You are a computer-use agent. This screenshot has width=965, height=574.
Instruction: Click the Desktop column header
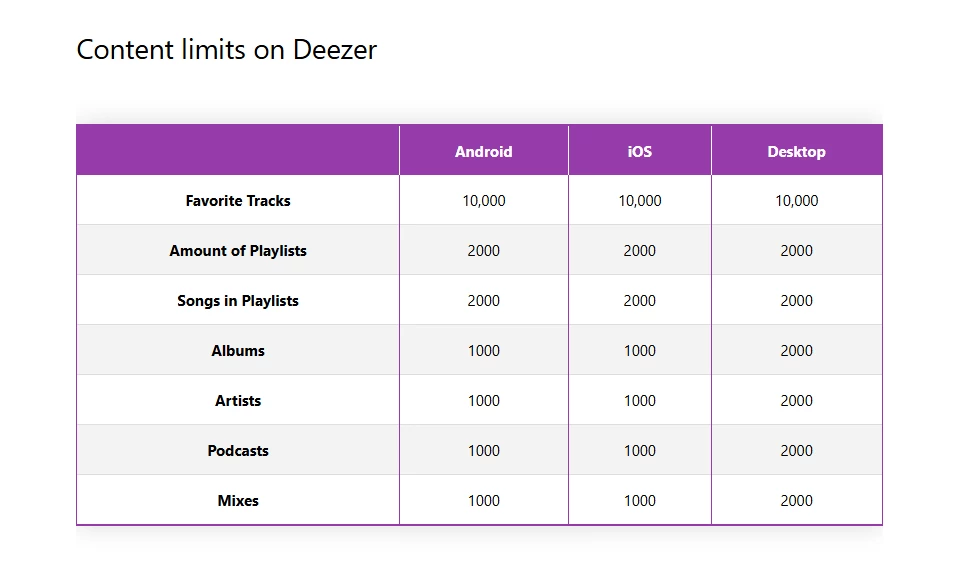coord(796,152)
